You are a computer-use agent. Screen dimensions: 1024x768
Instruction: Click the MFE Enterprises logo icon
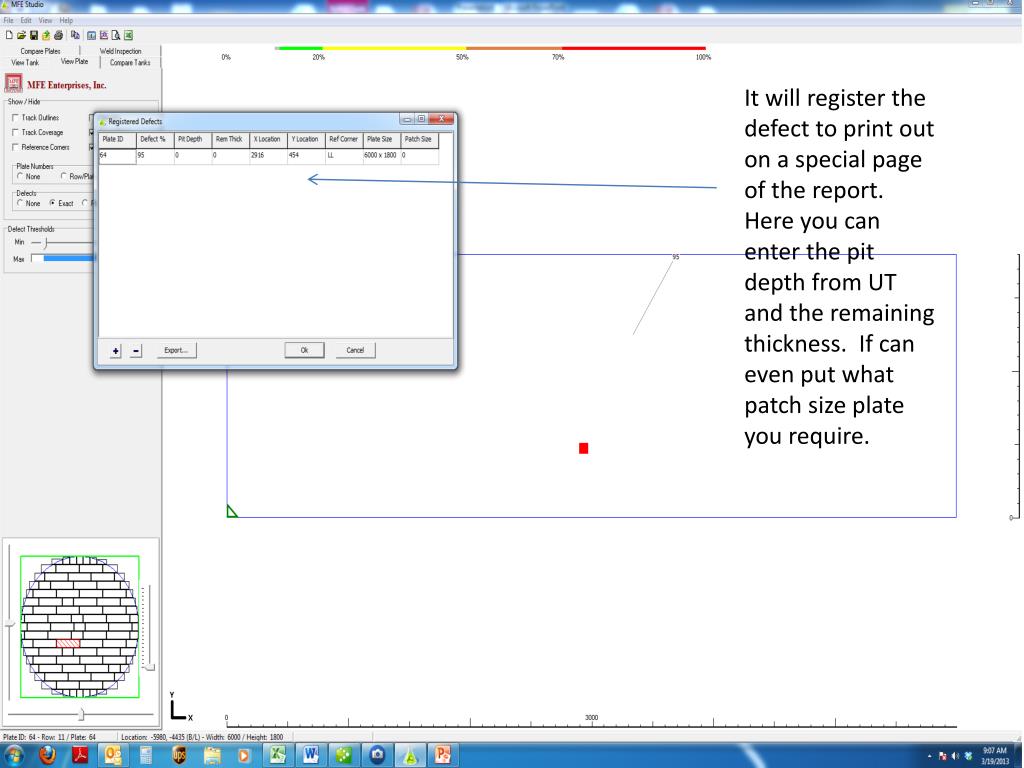(x=13, y=84)
